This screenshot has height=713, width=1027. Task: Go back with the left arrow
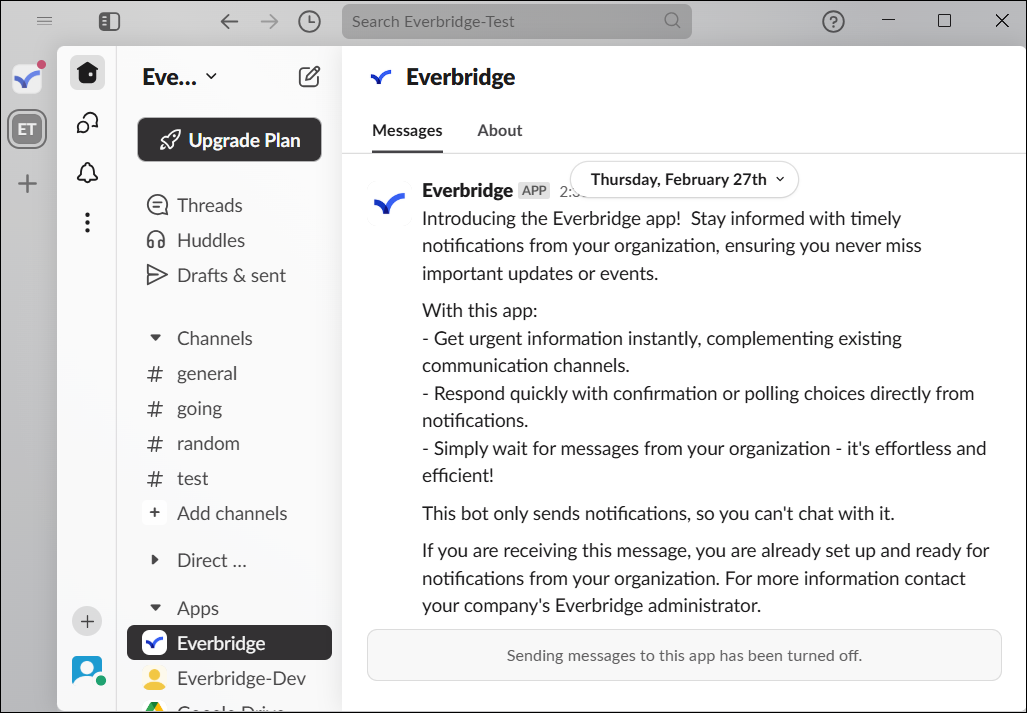[229, 22]
